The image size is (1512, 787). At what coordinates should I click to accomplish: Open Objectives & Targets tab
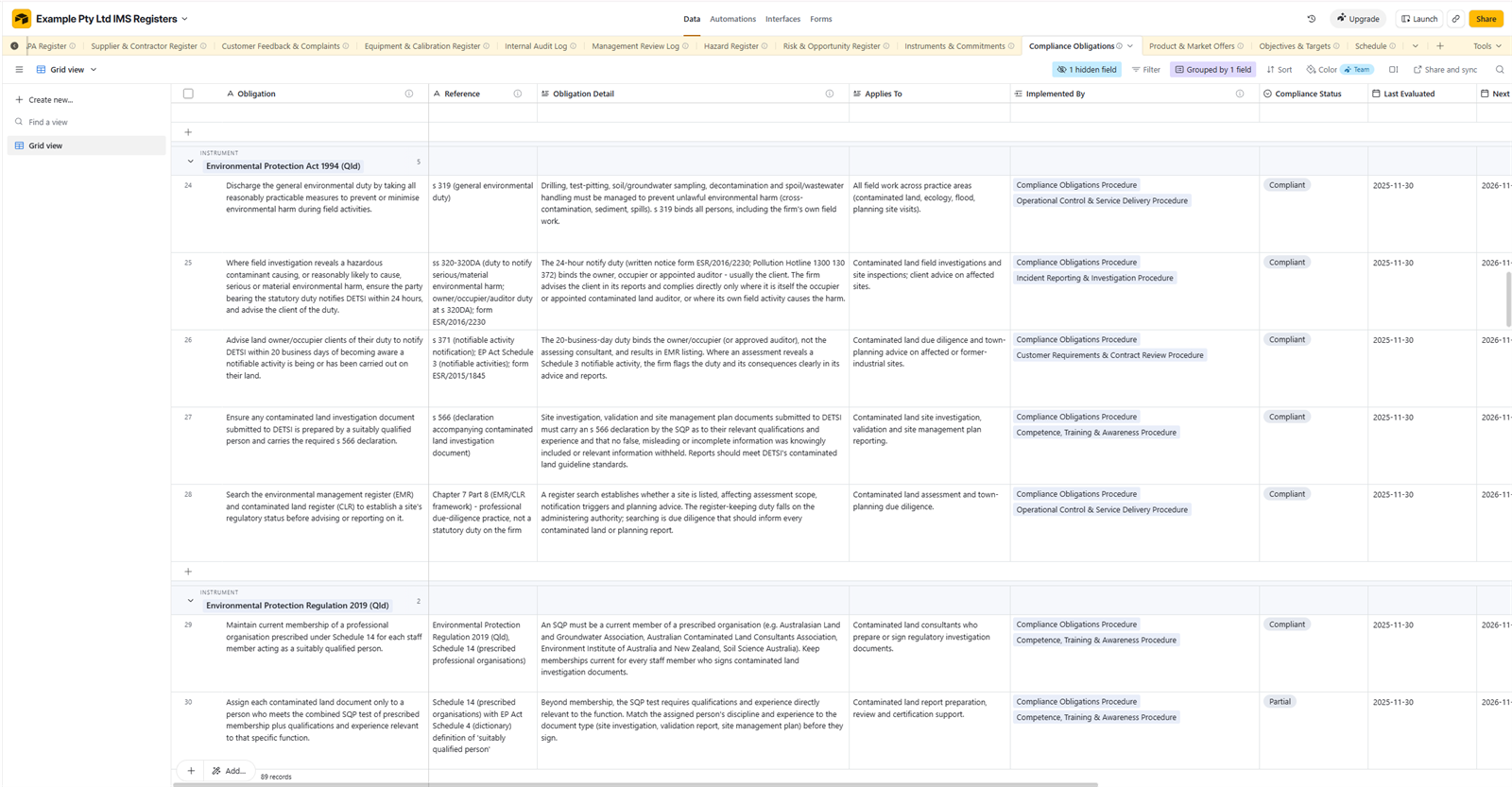click(x=1295, y=46)
